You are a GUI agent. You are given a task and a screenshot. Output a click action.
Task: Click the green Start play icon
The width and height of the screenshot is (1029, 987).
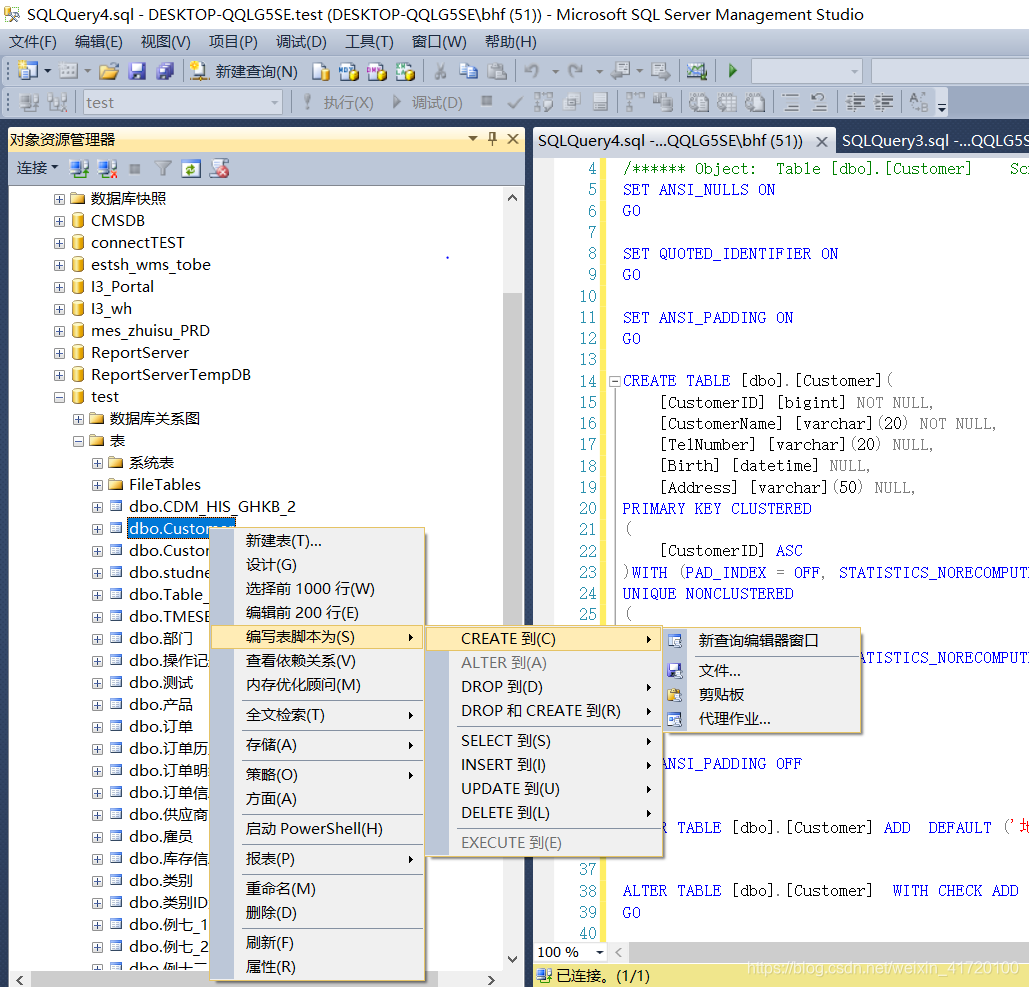pos(732,71)
